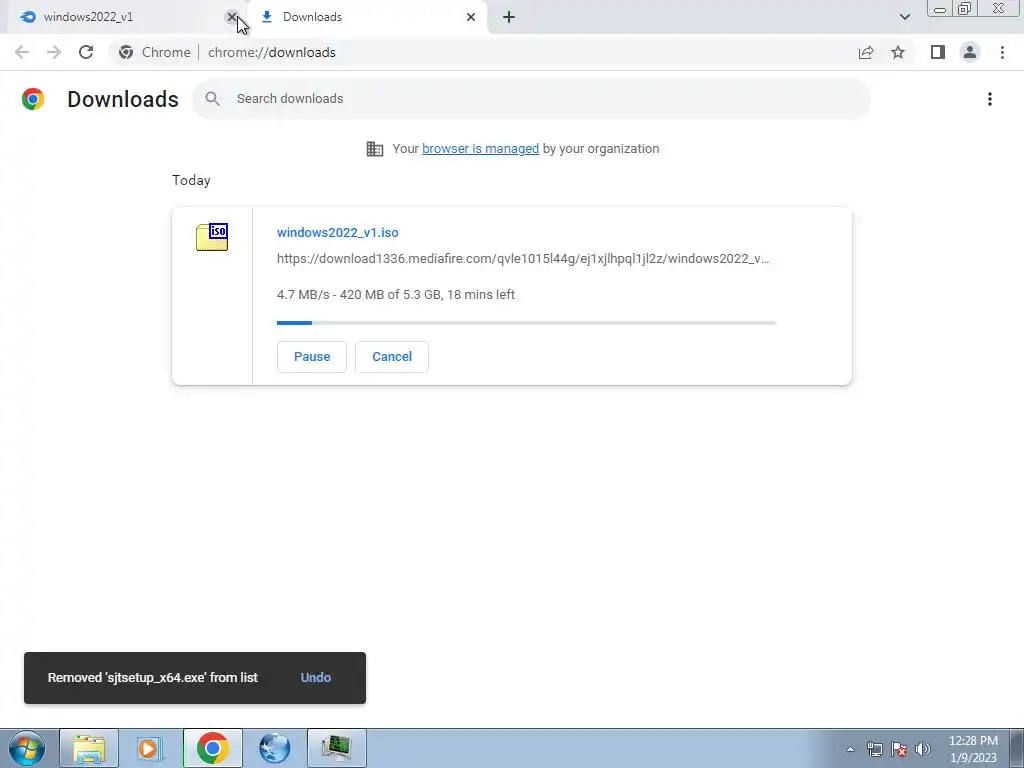Image resolution: width=1024 pixels, height=768 pixels.
Task: Click the Chrome taskbar icon
Action: pyautogui.click(x=212, y=748)
